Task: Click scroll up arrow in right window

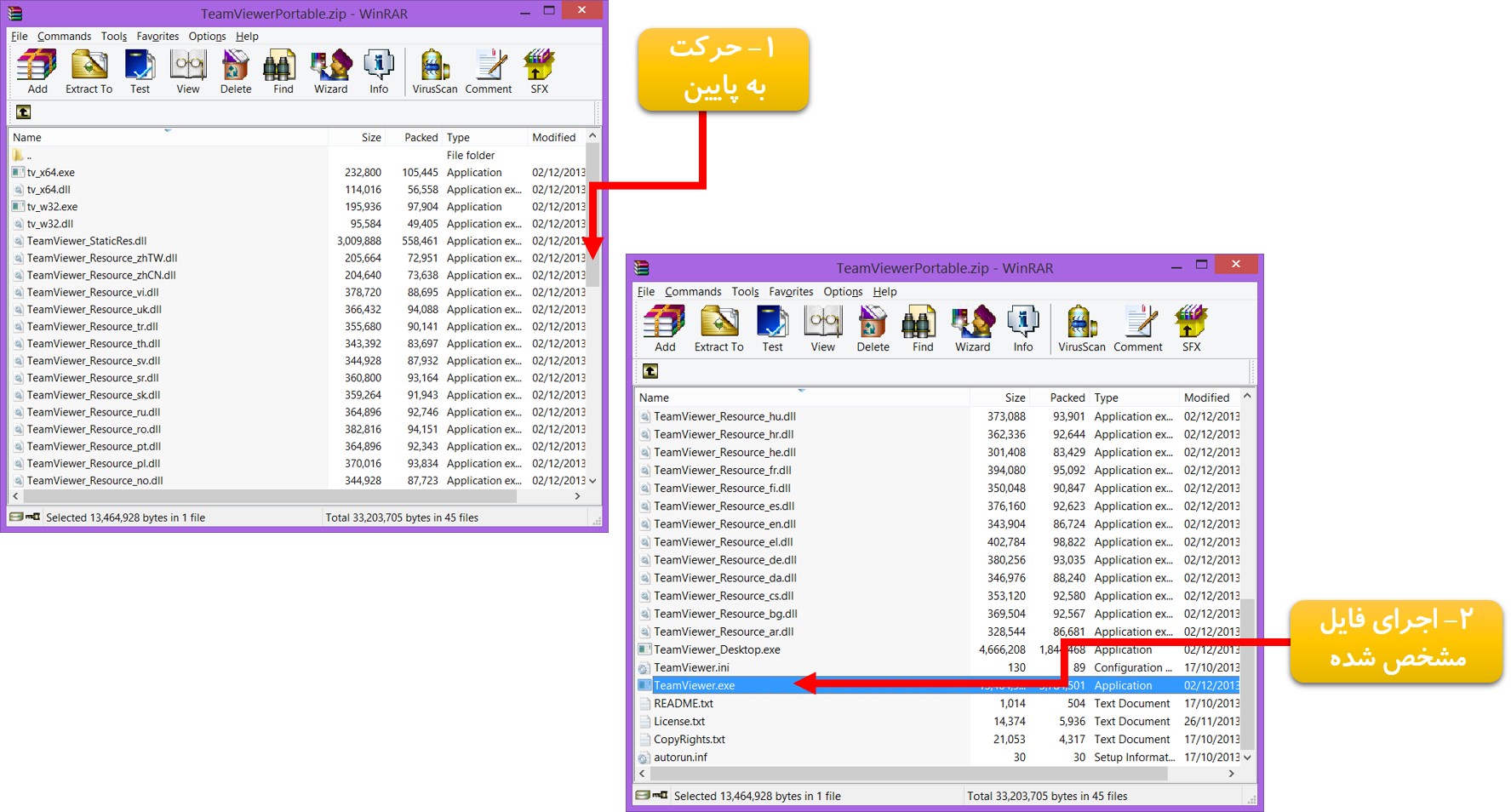Action: (x=1247, y=396)
